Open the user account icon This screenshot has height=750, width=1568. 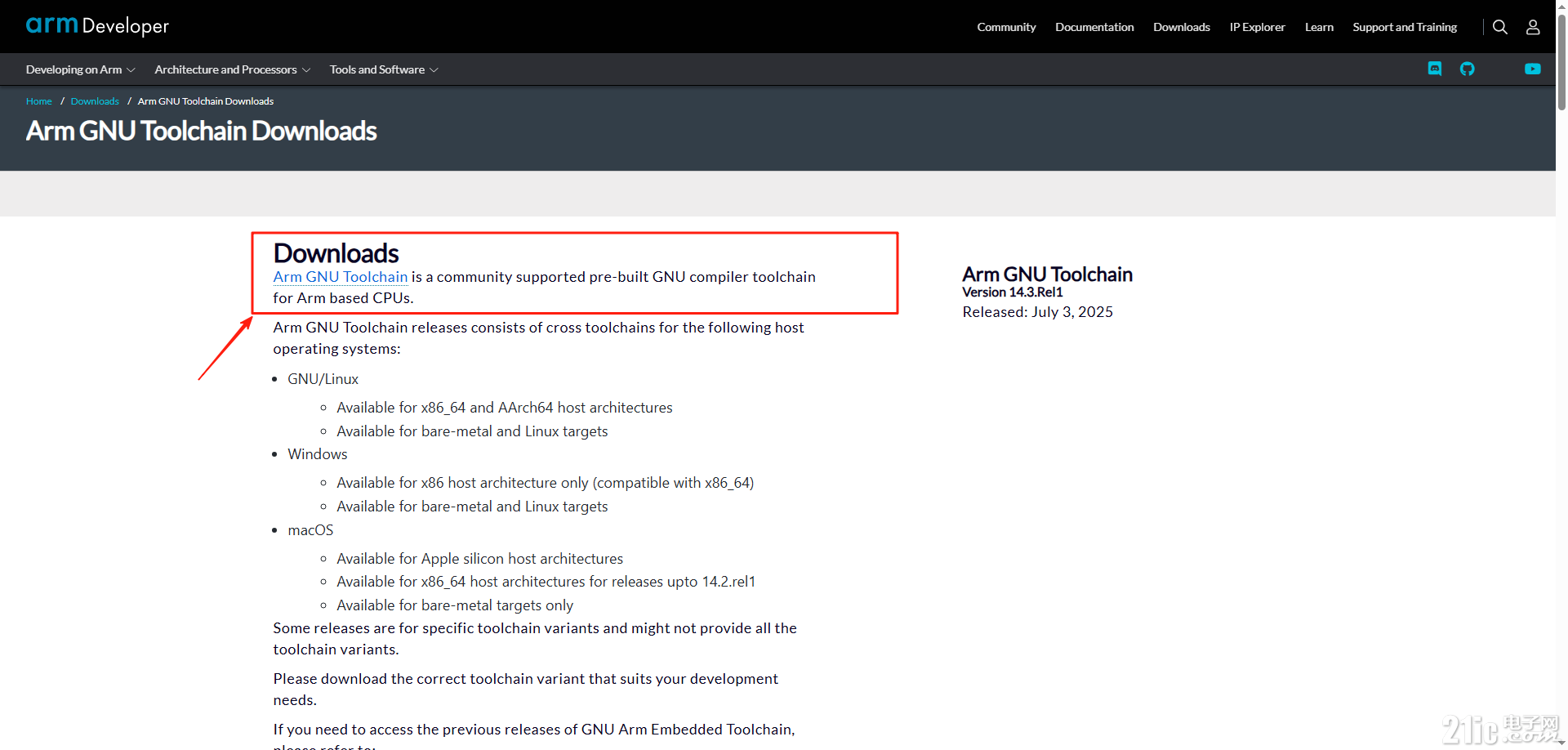(x=1533, y=27)
